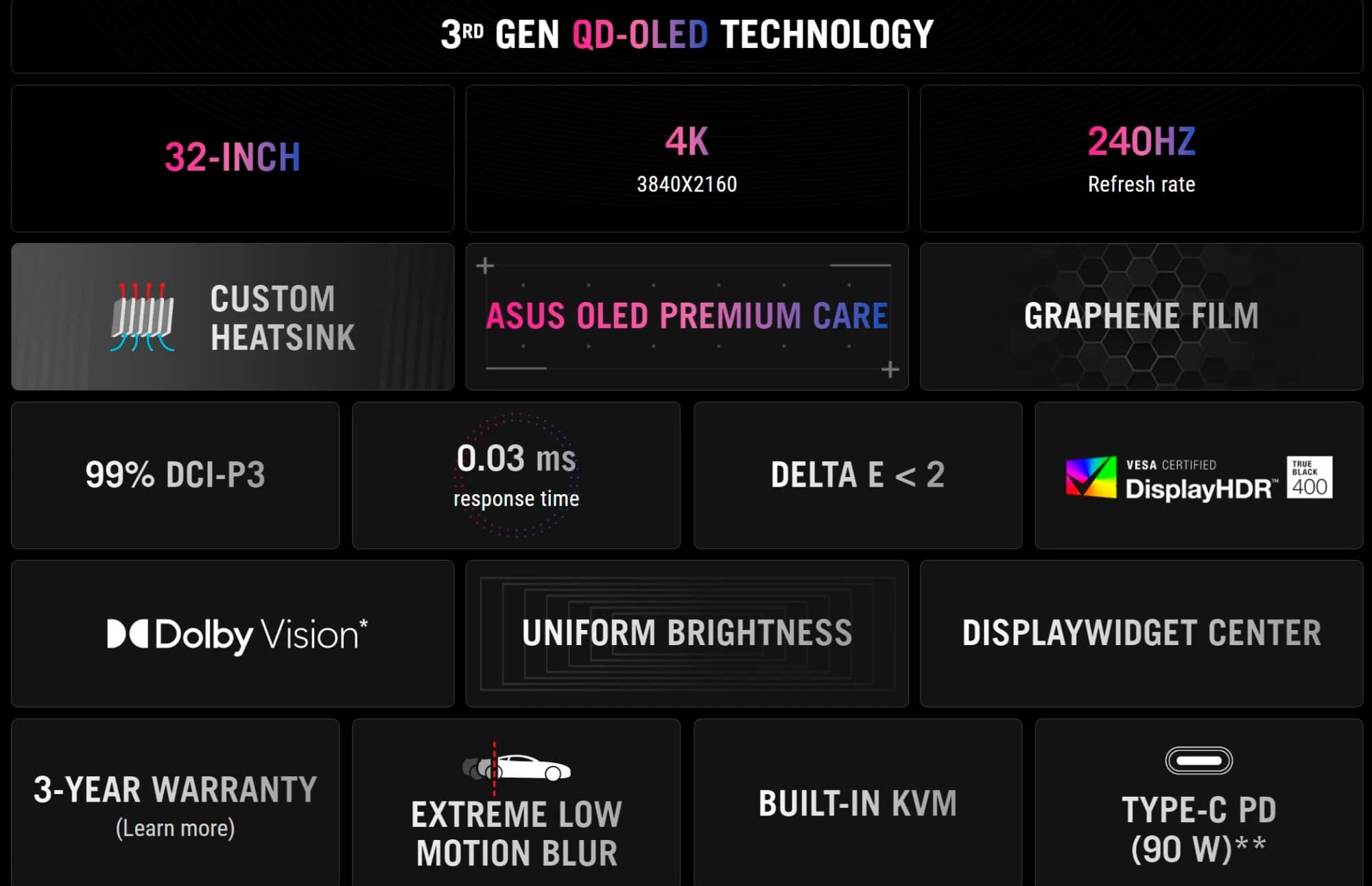Click the True Black 400 badge
This screenshot has height=886, width=1372.
(x=1309, y=477)
